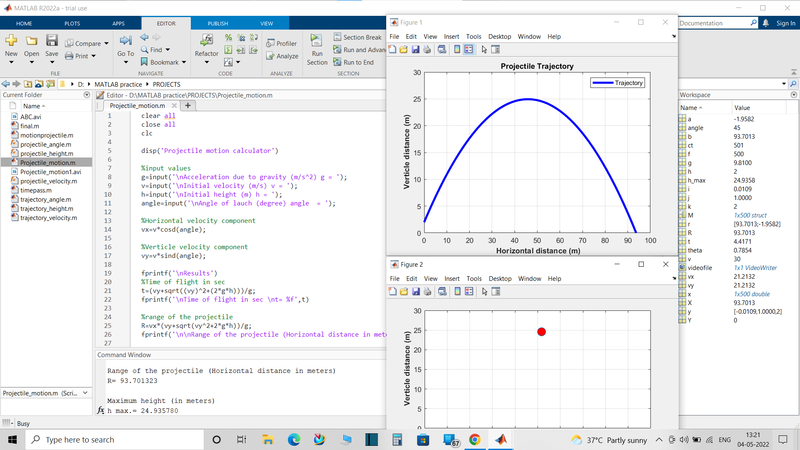Click Save Figure icon in Figure 2 toolbar

click(x=416, y=291)
